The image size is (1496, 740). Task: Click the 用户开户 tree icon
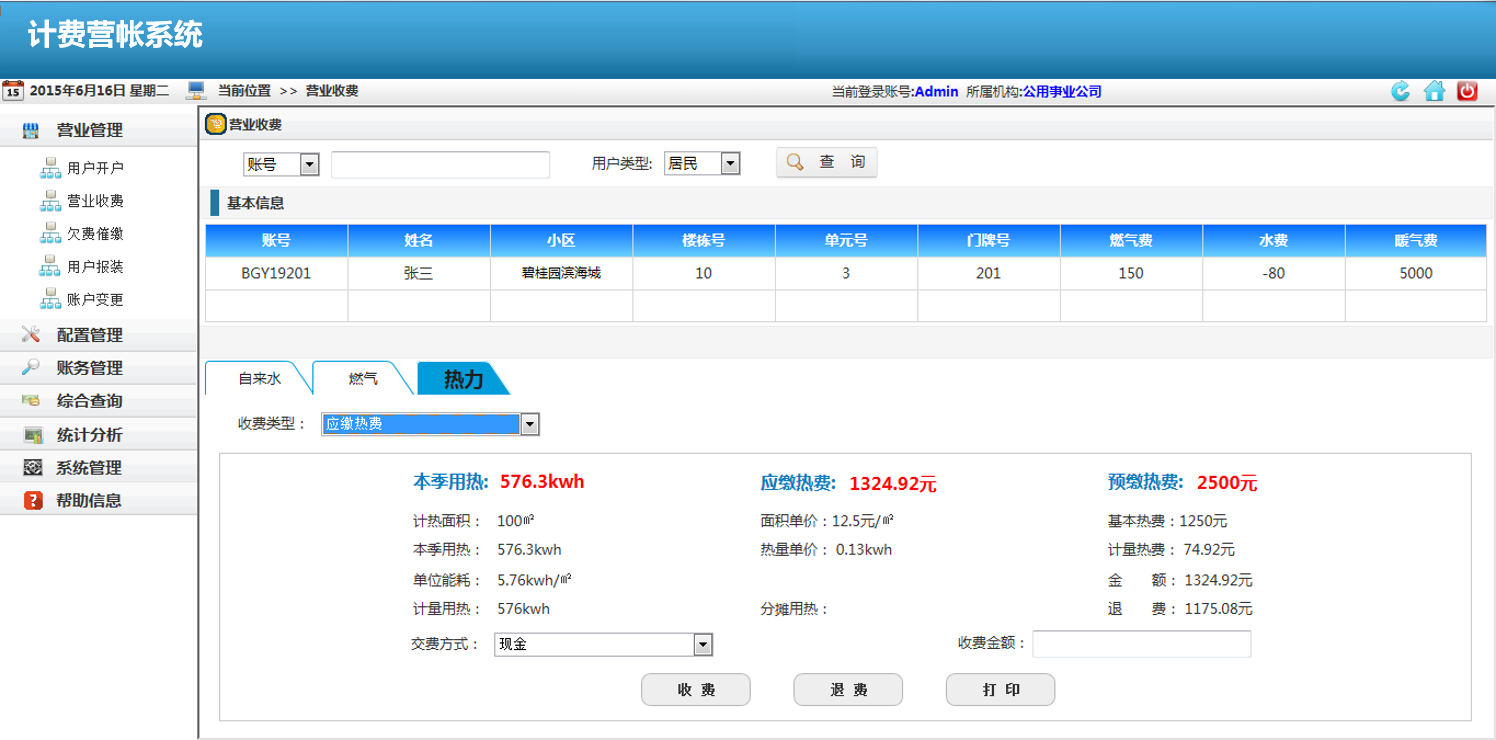(x=51, y=168)
